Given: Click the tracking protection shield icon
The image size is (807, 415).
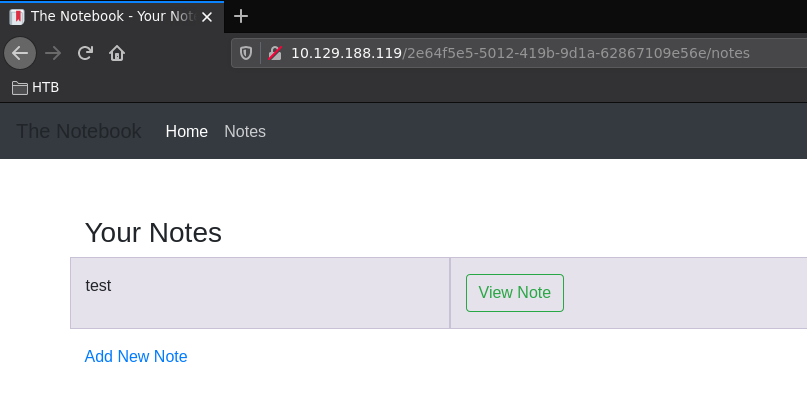Looking at the screenshot, I should point(247,53).
